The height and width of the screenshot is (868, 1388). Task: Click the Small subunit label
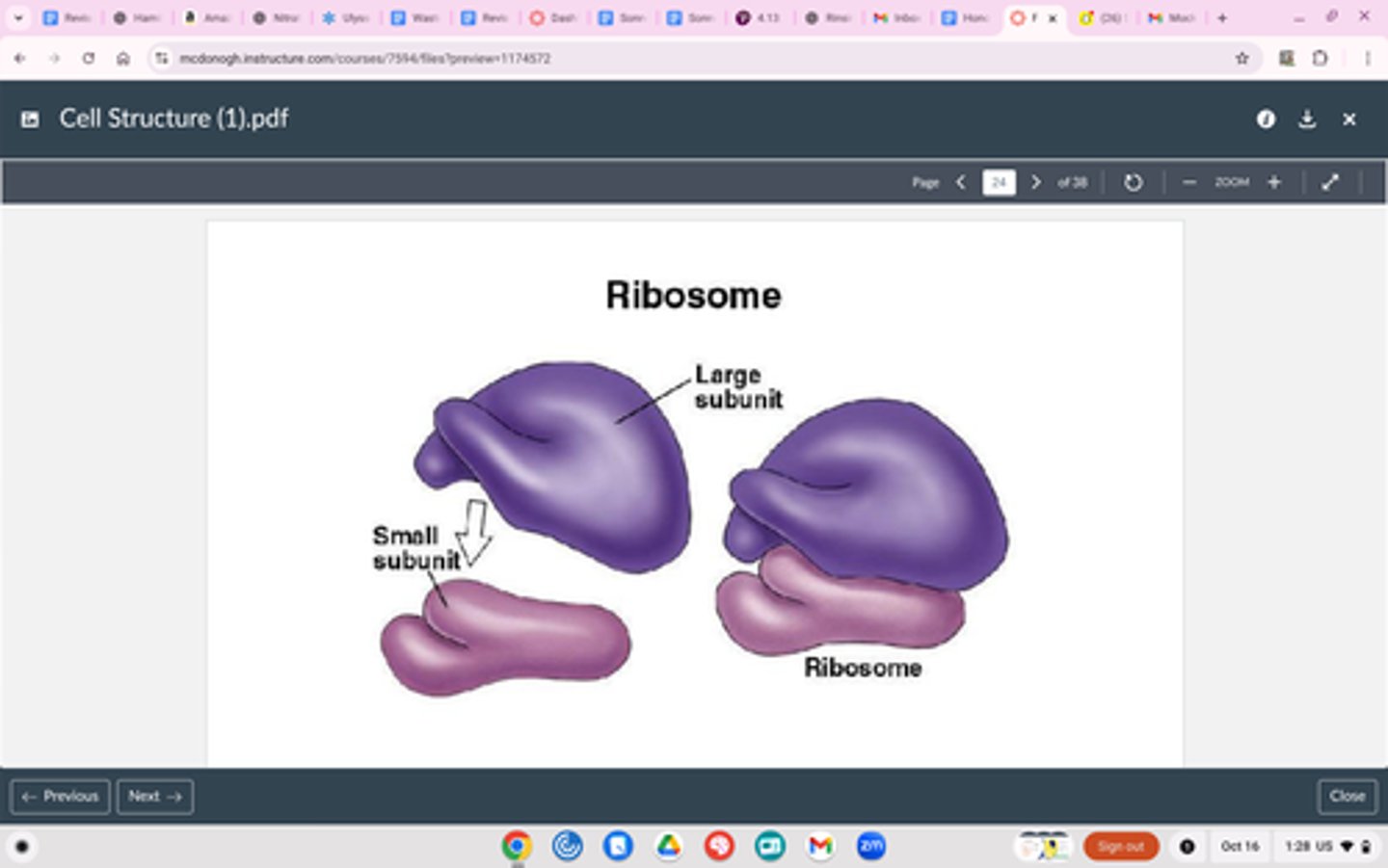coord(416,548)
